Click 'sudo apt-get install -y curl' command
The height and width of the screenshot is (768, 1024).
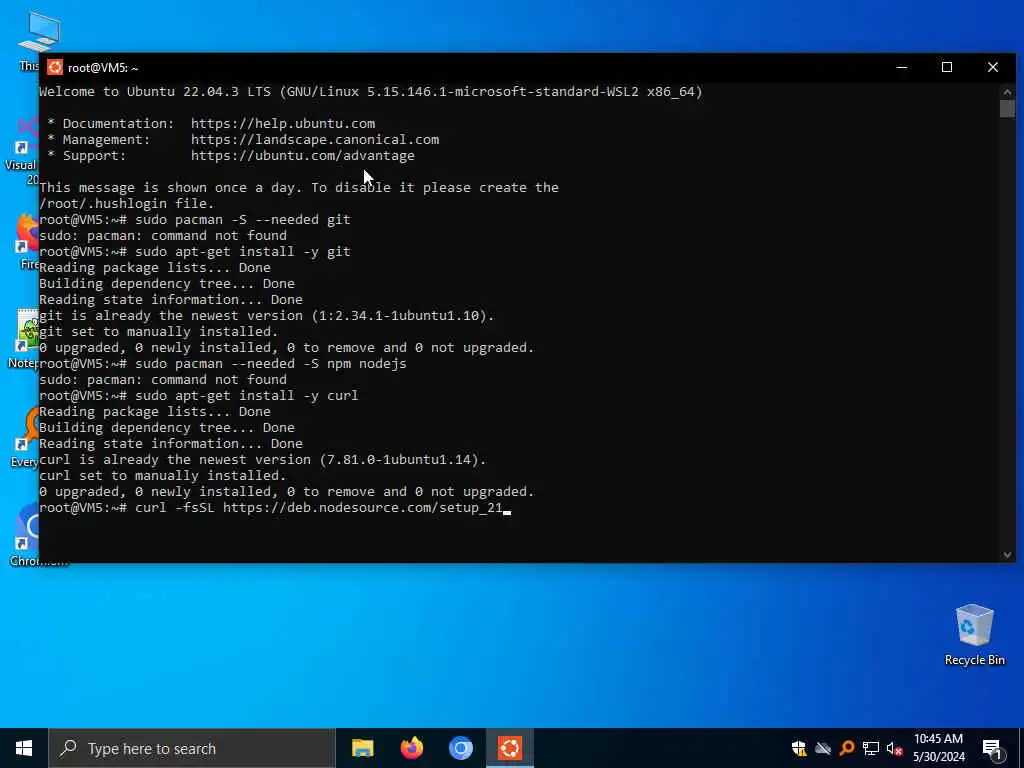click(x=246, y=396)
